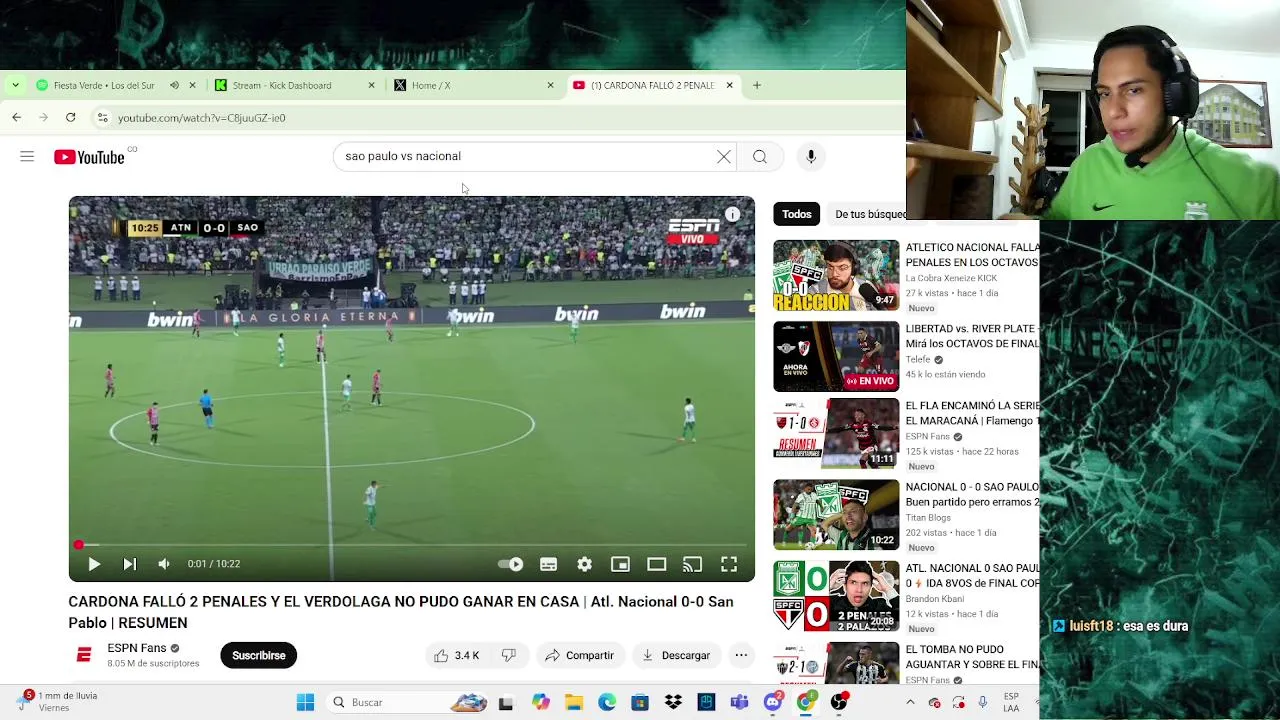Open Dropbox from taskbar
The image size is (1280, 720).
(x=673, y=702)
